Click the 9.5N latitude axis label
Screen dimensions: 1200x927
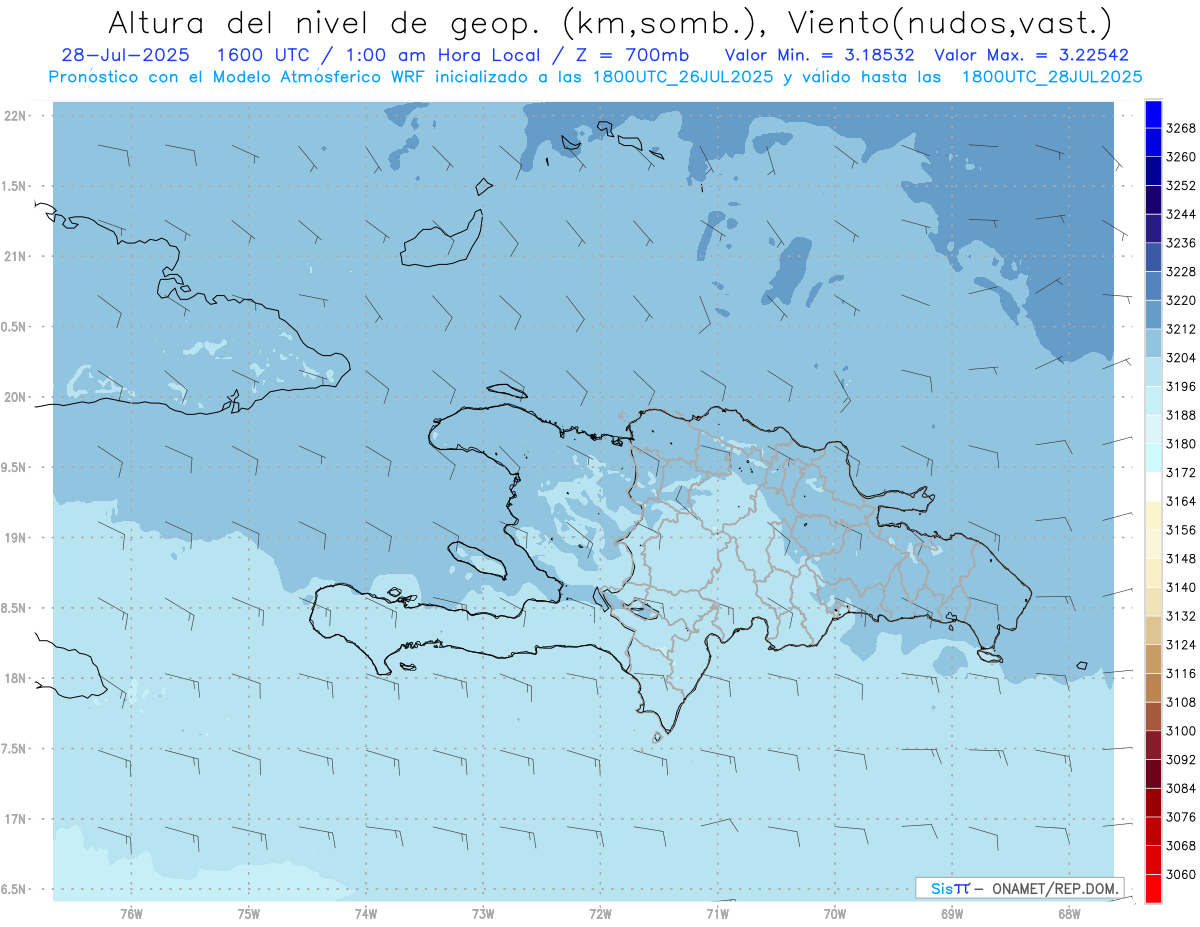(x=14, y=467)
